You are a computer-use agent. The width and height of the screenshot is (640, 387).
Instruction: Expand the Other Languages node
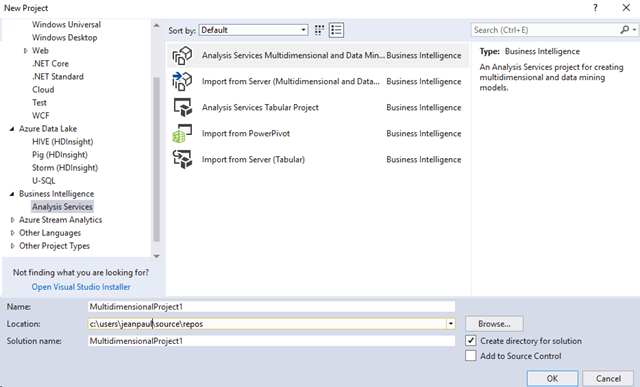tap(12, 233)
